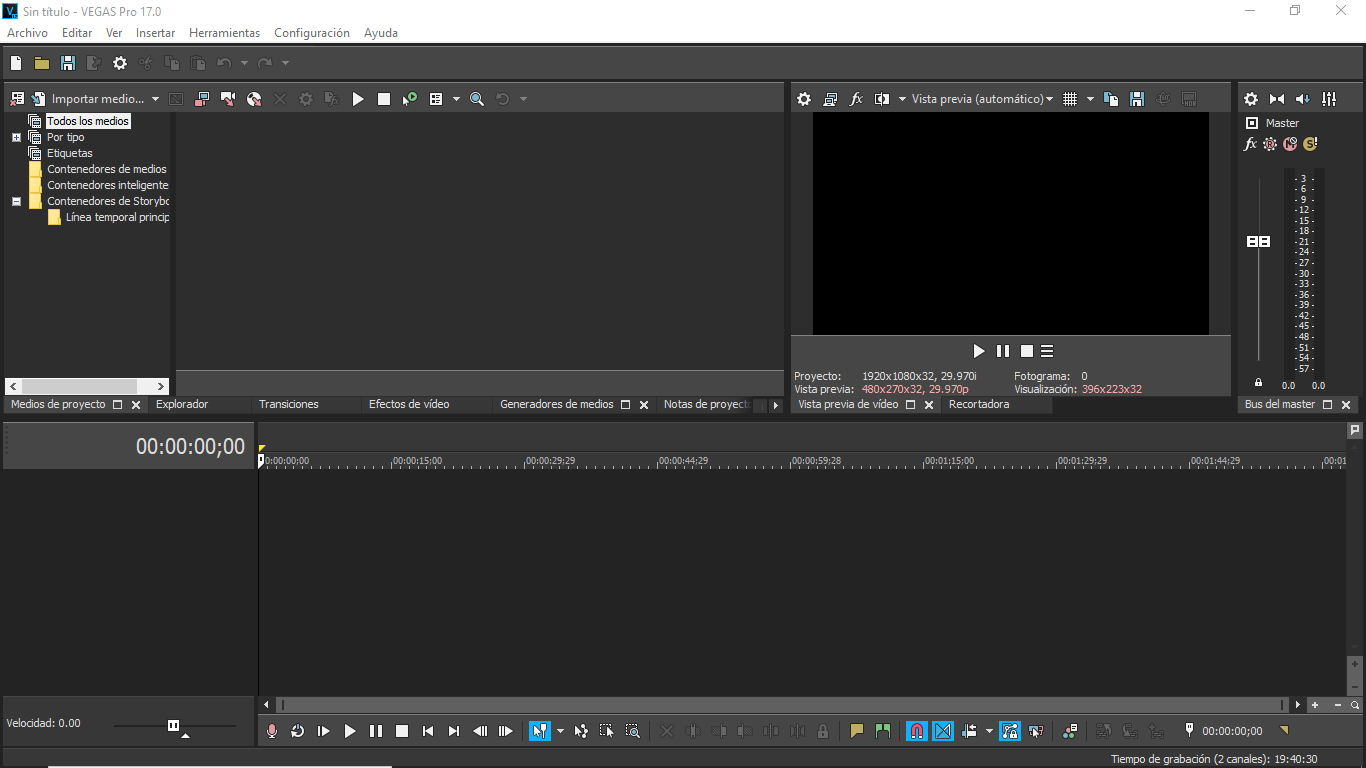Image resolution: width=1366 pixels, height=768 pixels.
Task: Open the Herramientas menu
Action: click(225, 33)
